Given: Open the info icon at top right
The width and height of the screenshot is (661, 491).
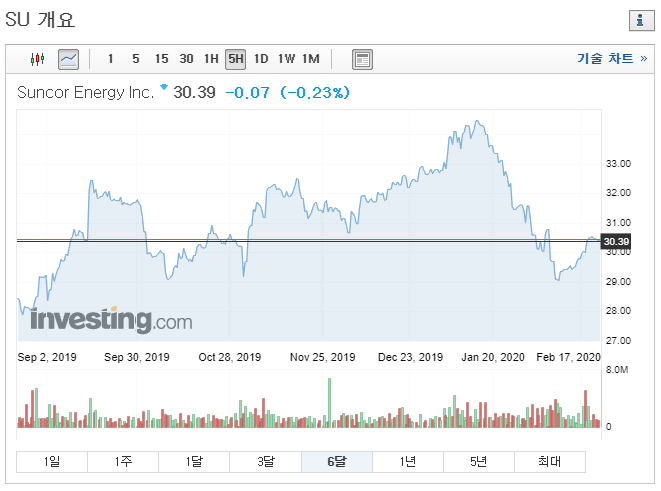Looking at the screenshot, I should (641, 20).
